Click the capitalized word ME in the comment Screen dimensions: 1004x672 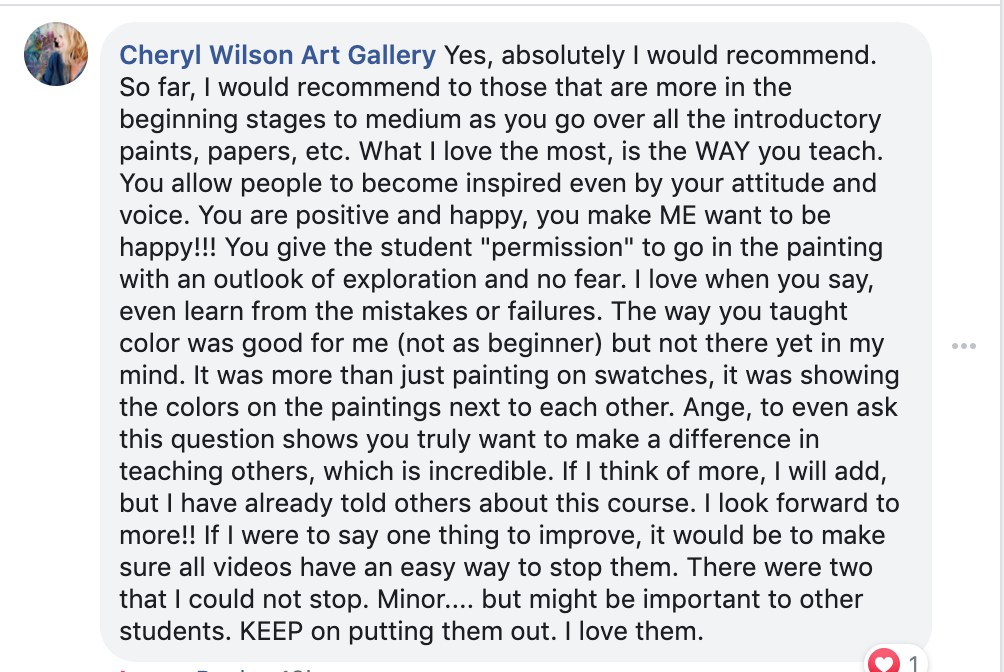click(x=677, y=215)
